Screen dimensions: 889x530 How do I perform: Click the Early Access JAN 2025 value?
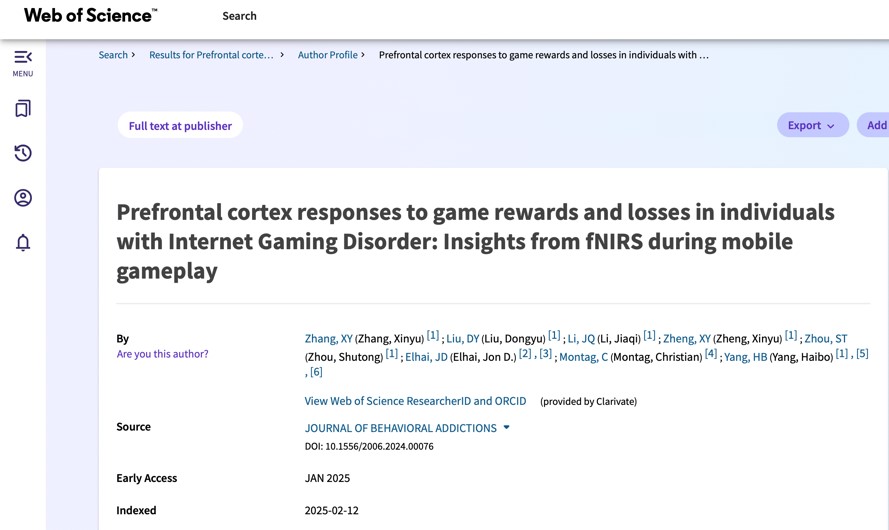pyautogui.click(x=327, y=478)
